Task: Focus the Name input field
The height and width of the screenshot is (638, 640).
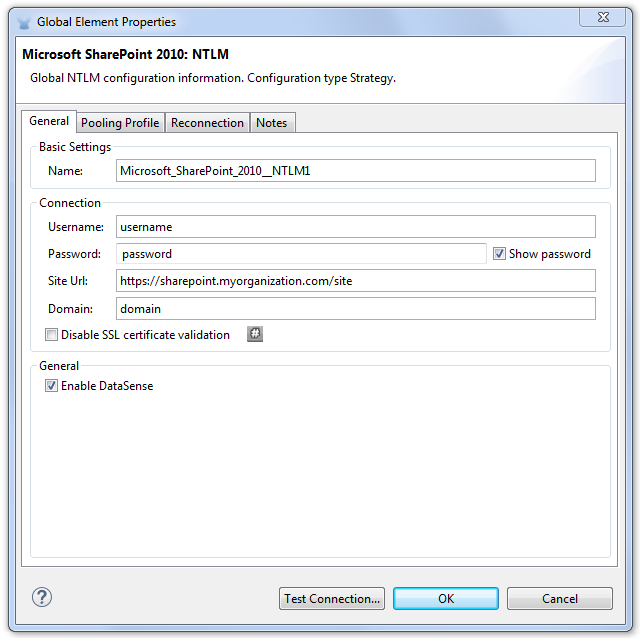Action: (x=356, y=171)
